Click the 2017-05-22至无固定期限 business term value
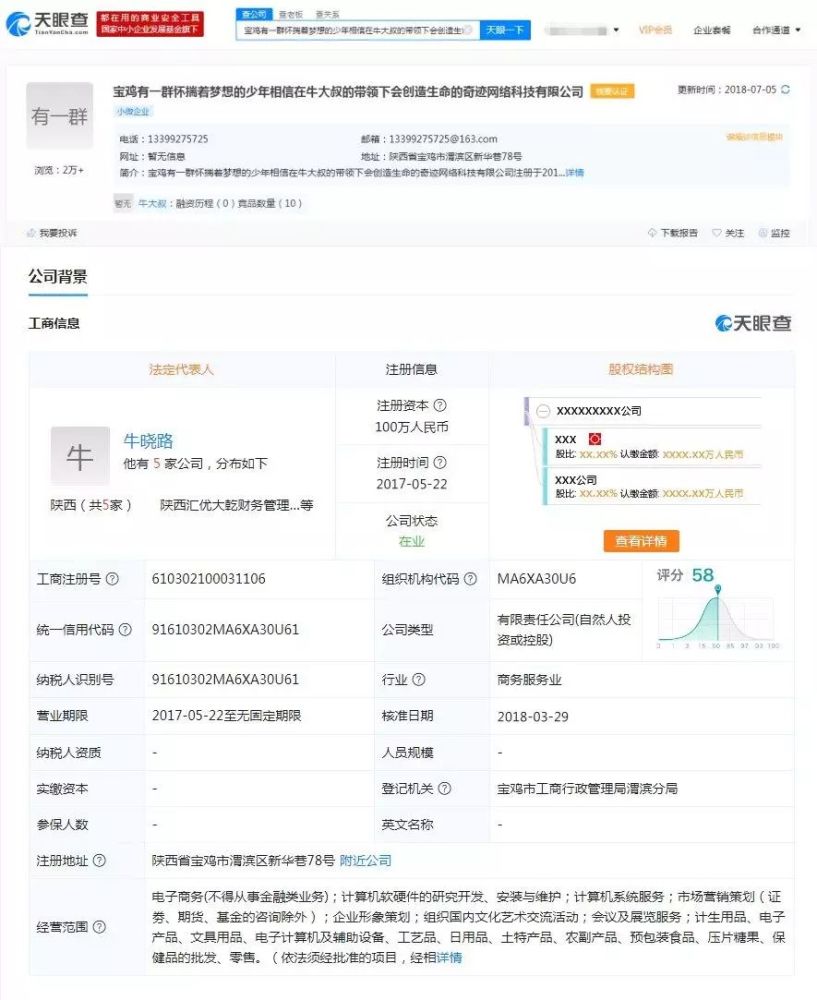Image resolution: width=817 pixels, height=1000 pixels. click(x=226, y=716)
